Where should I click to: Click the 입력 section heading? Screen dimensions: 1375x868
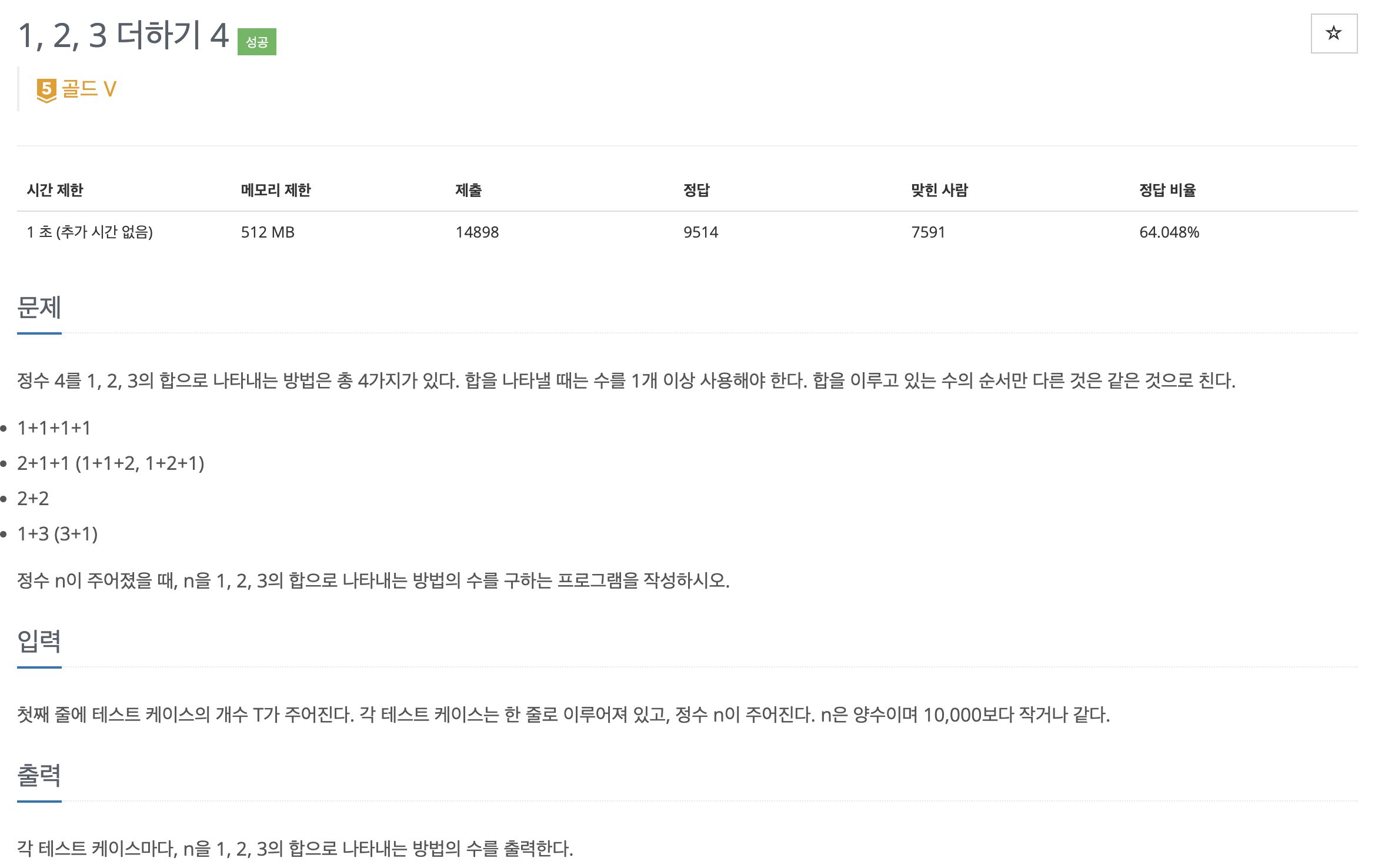click(x=39, y=641)
